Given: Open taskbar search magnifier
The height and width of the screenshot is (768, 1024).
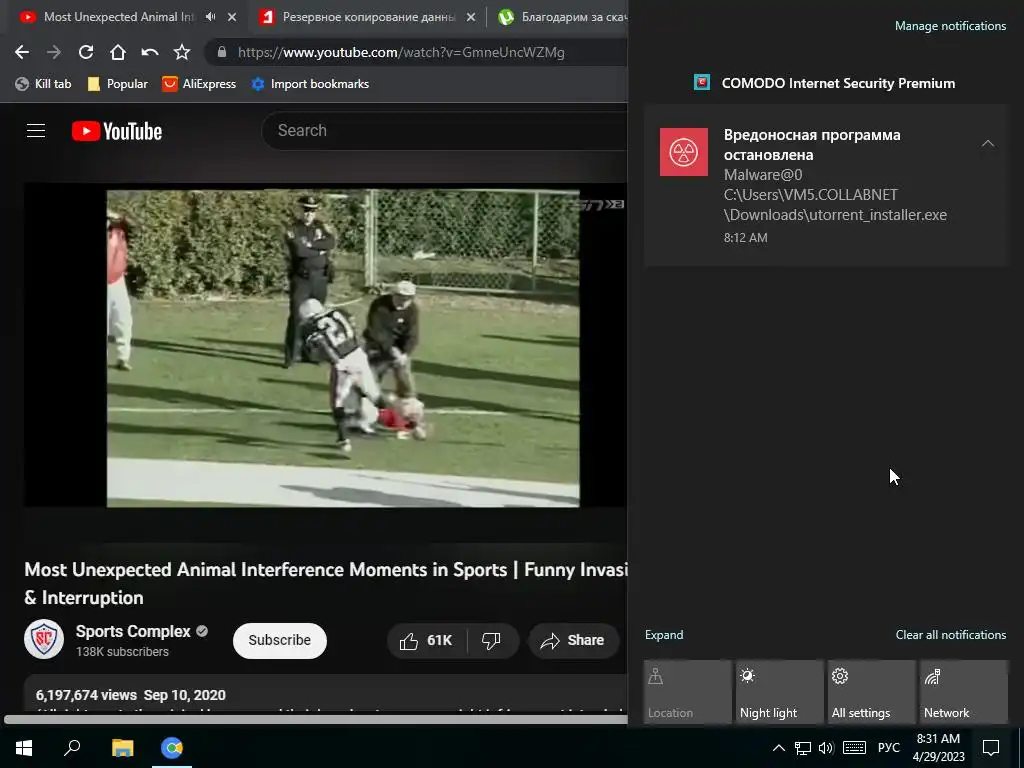Looking at the screenshot, I should pos(72,748).
